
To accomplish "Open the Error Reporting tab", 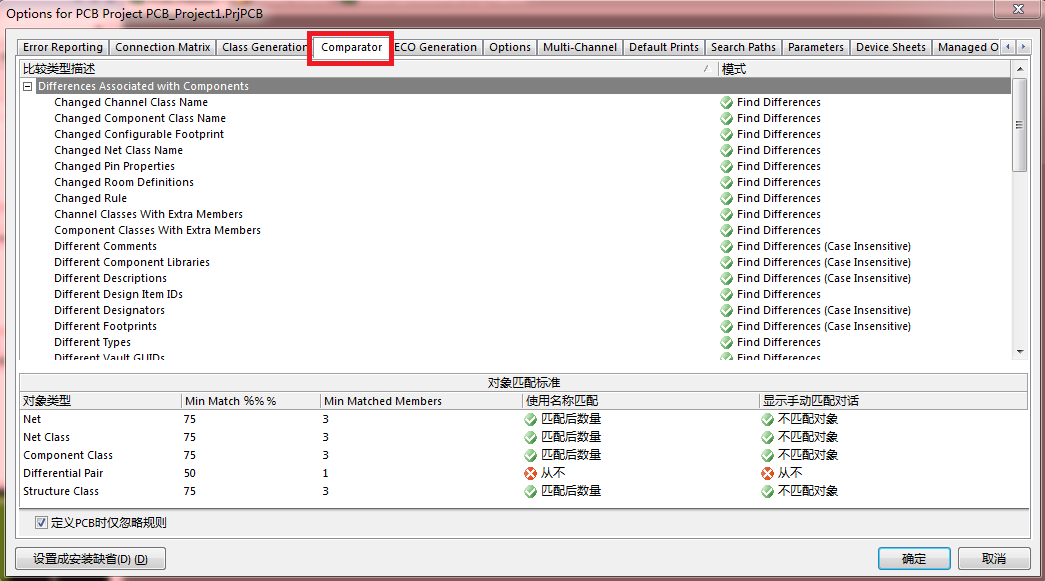I will coord(62,47).
